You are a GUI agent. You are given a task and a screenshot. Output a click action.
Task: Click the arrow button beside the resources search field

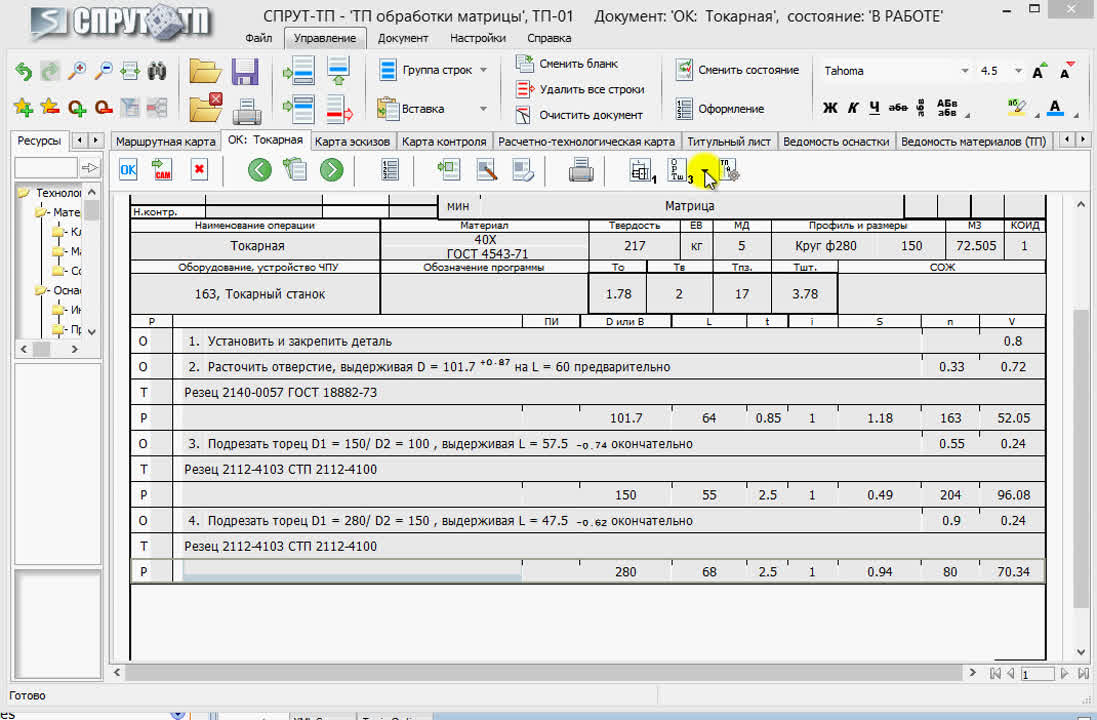point(90,167)
